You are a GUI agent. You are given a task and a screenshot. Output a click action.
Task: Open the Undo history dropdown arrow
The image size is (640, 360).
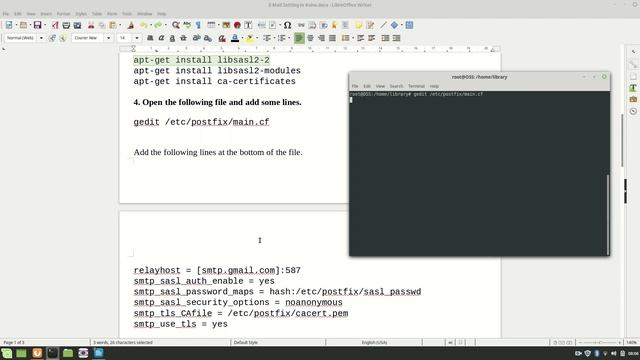[151, 25]
